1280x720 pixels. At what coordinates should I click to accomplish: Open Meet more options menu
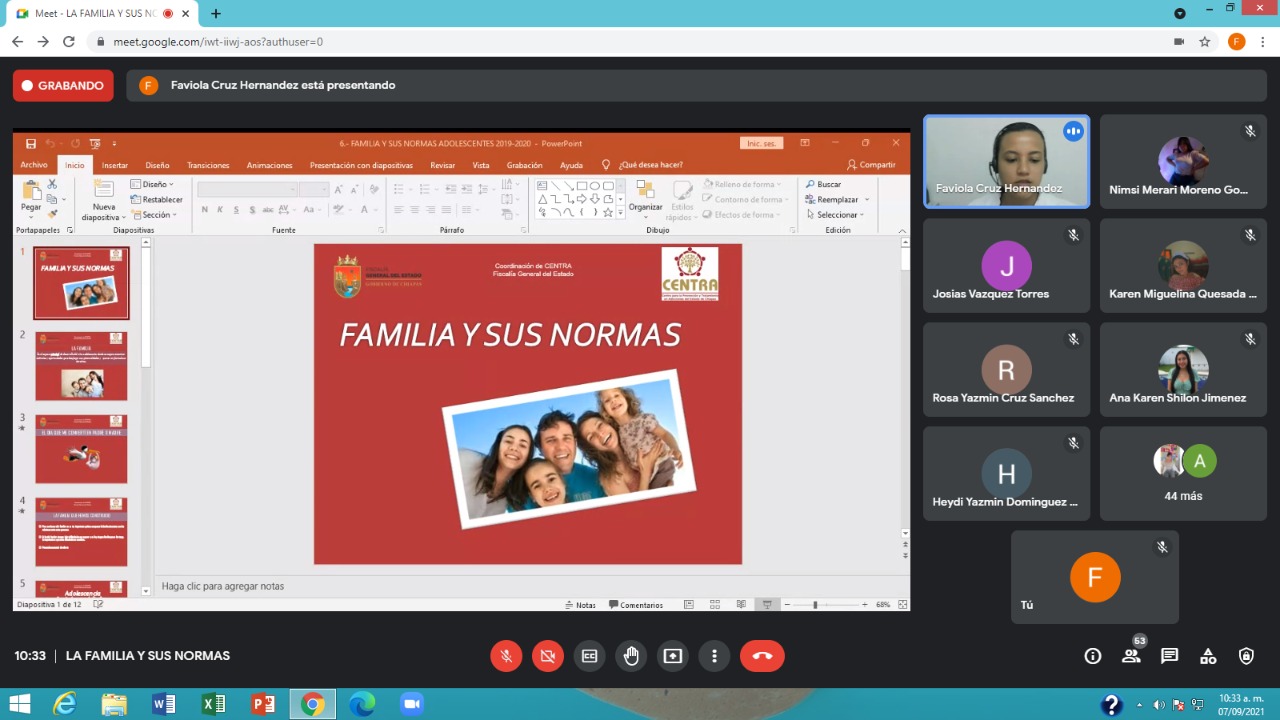(714, 656)
